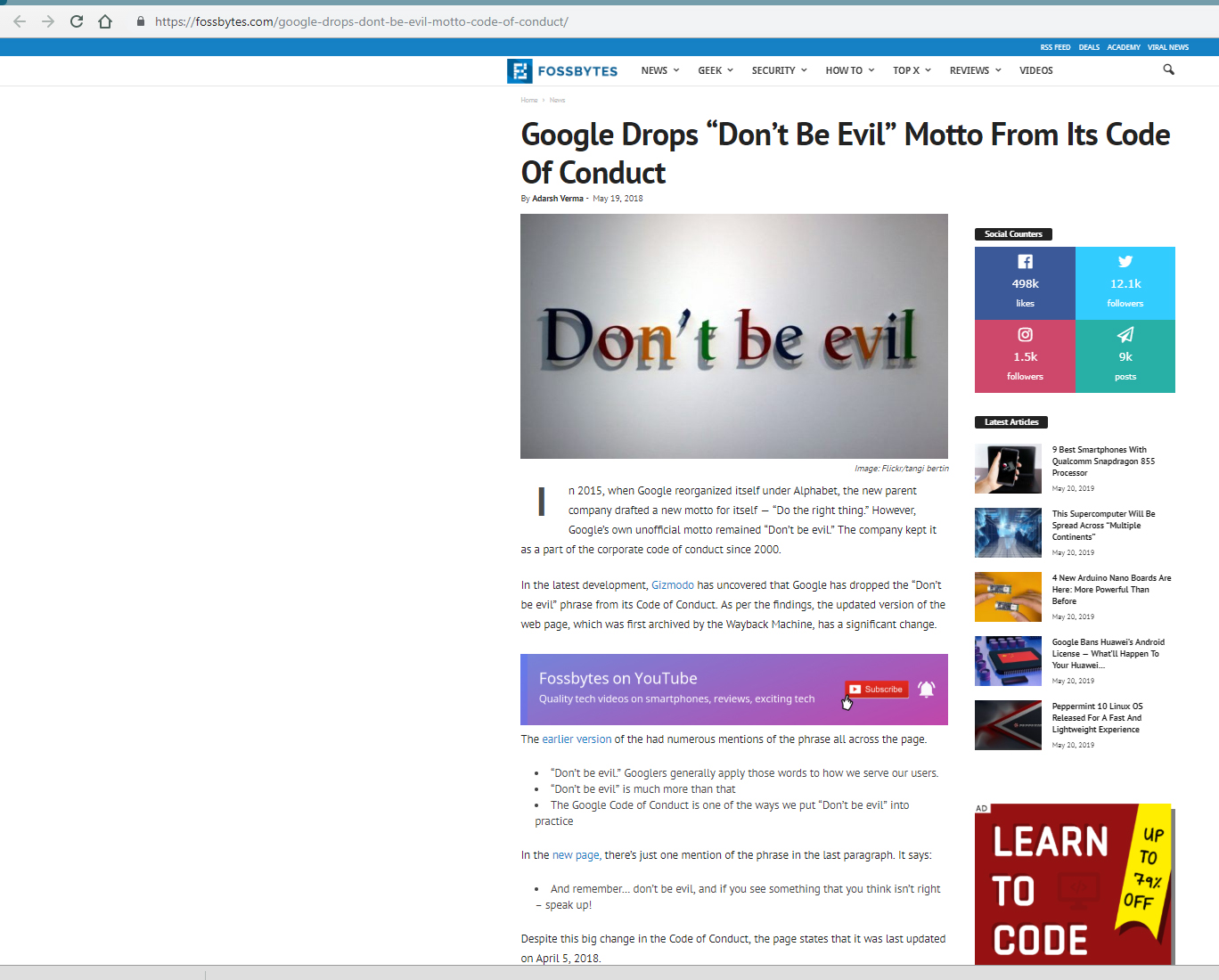Click the article headline about Google's motto
1219x980 pixels.
(846, 153)
